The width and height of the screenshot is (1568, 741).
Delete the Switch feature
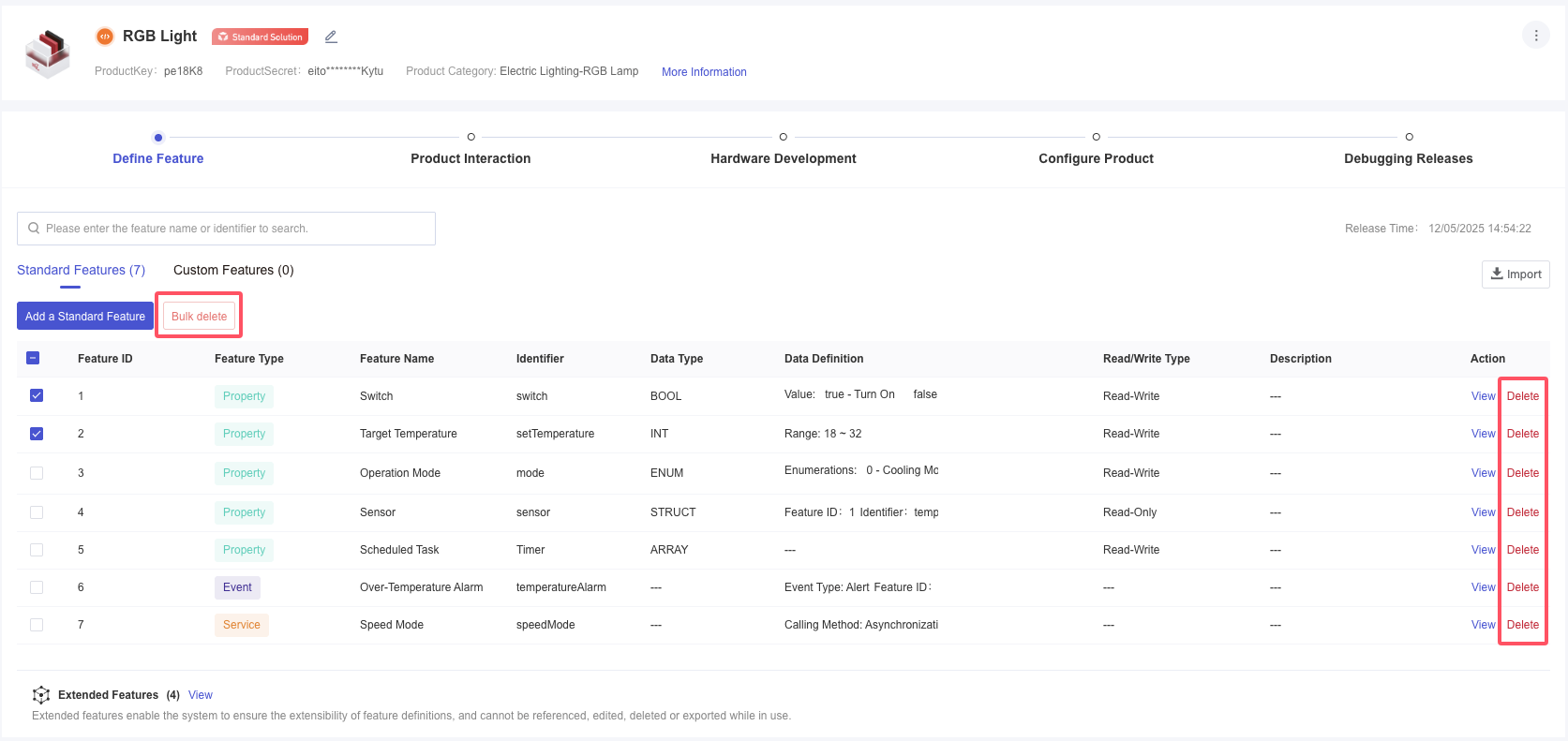coord(1523,396)
